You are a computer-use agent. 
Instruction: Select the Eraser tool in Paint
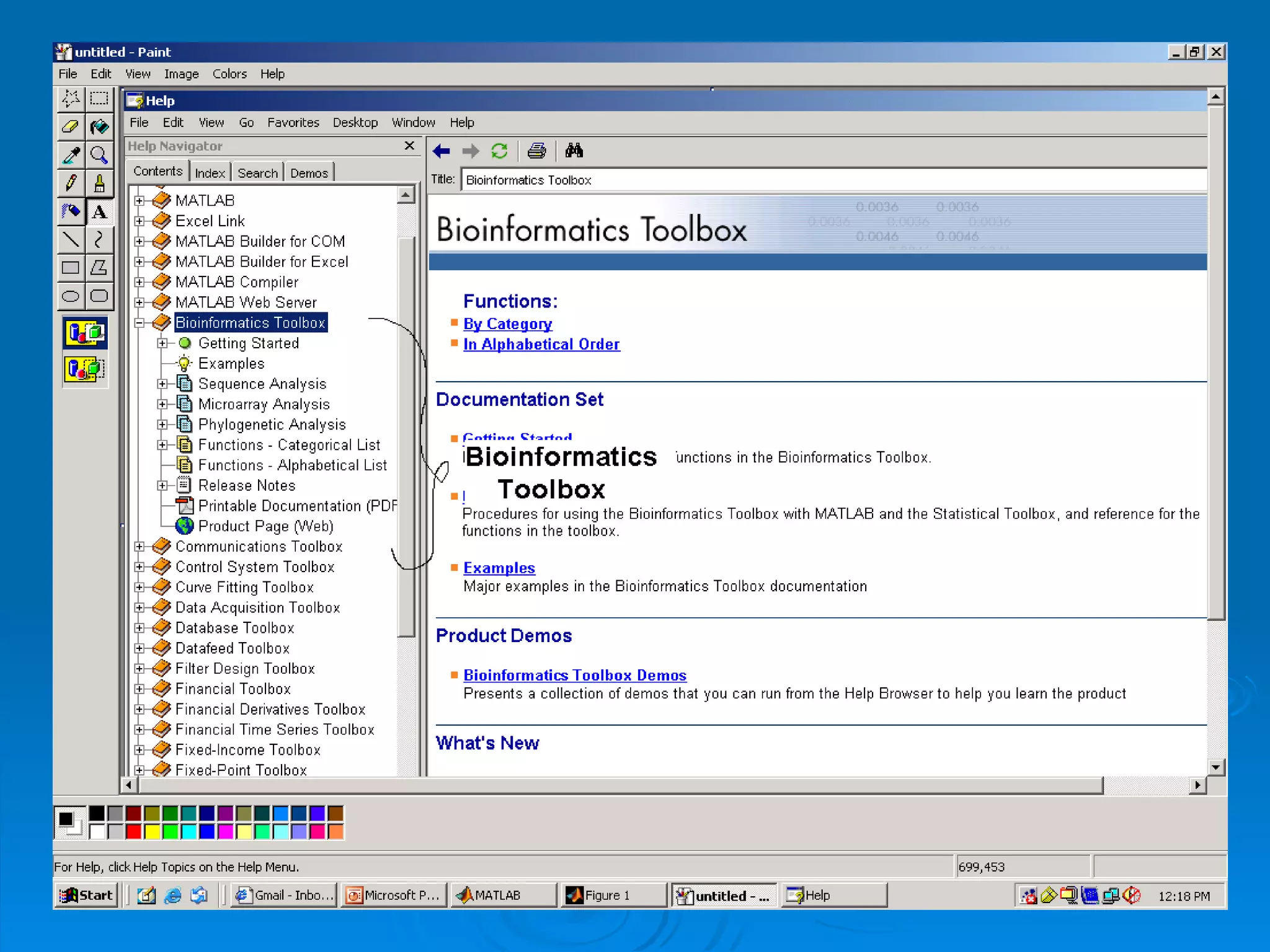71,127
